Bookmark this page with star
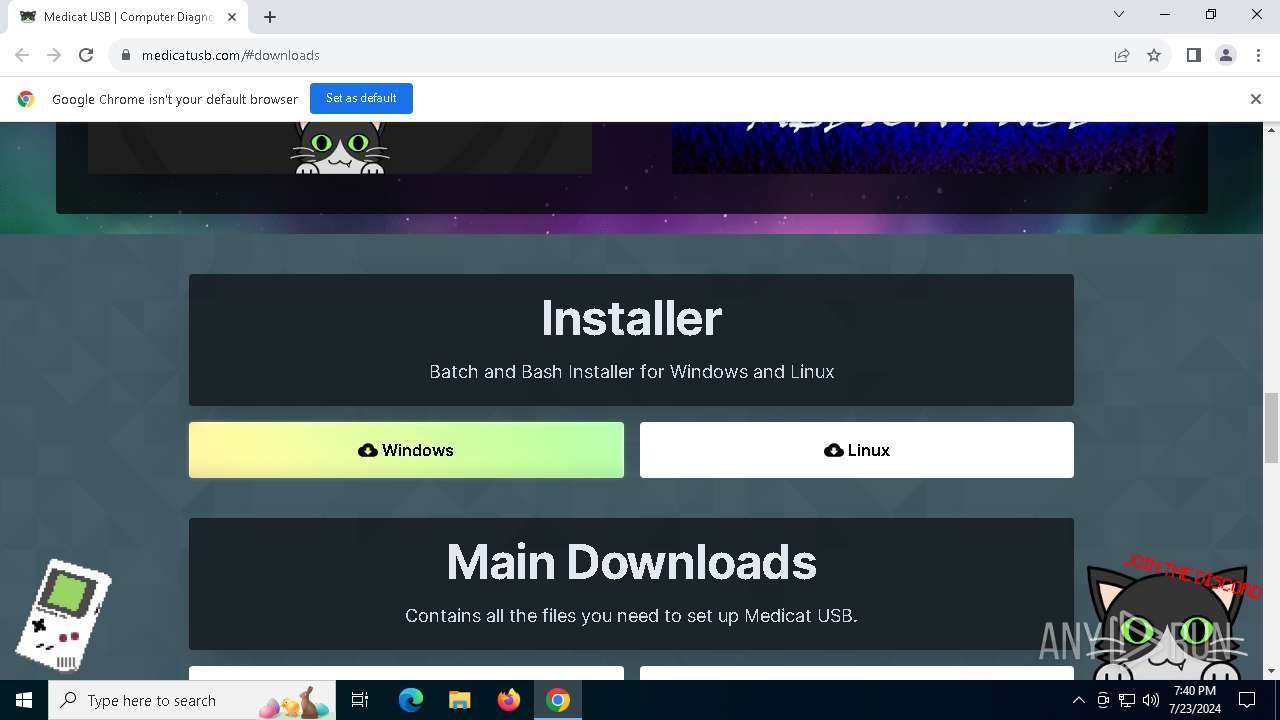Viewport: 1280px width, 720px height. point(1154,55)
